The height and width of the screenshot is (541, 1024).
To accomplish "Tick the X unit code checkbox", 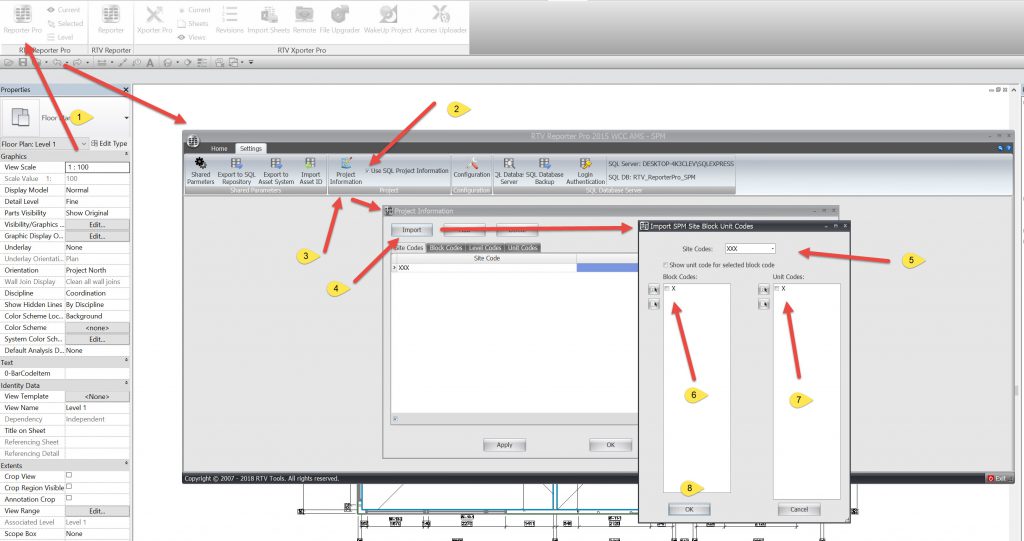I will click(x=777, y=288).
